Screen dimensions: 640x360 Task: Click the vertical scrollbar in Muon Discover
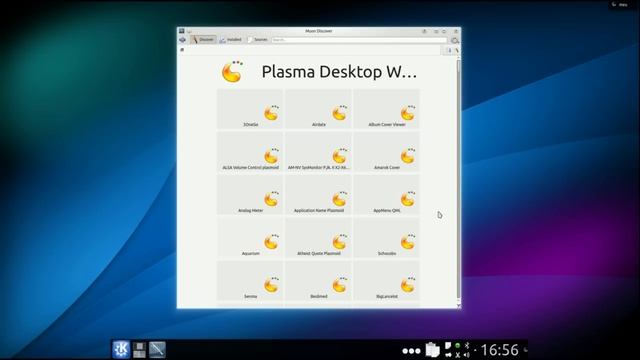click(x=458, y=180)
